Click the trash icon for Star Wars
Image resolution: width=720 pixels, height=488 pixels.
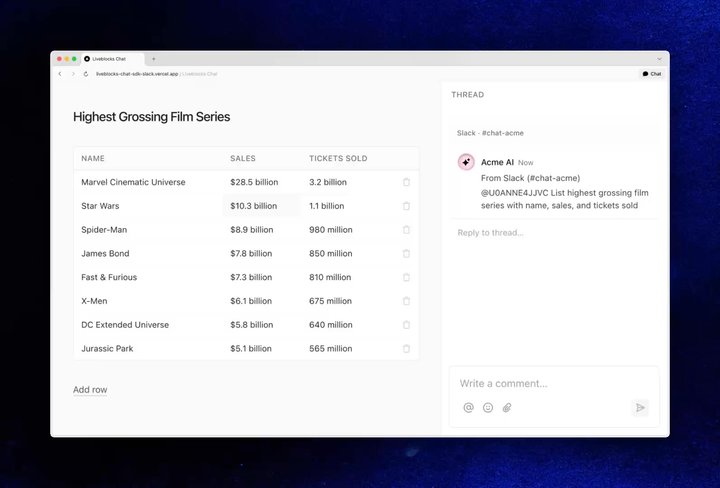coord(406,206)
